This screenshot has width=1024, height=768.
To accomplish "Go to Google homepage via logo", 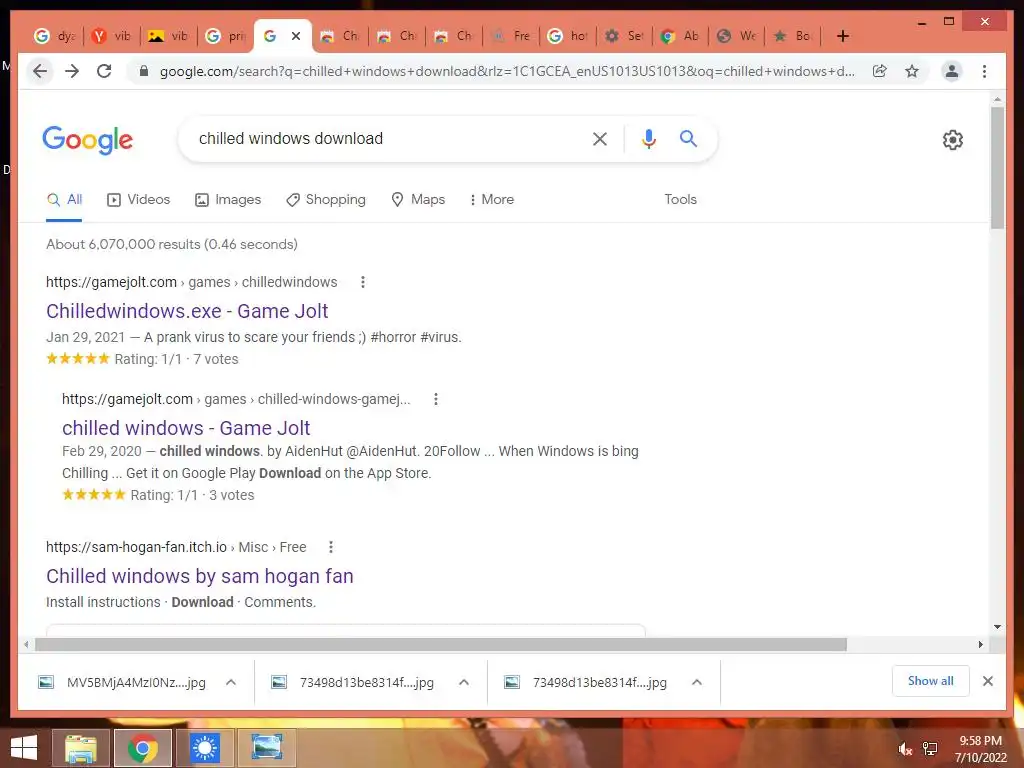I will [88, 140].
